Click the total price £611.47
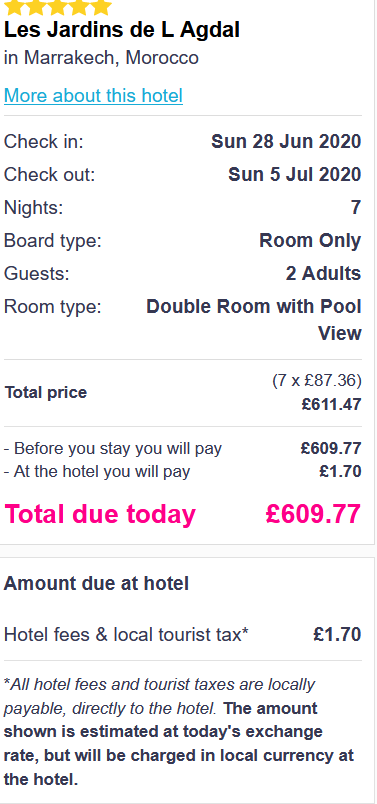This screenshot has height=804, width=377. pyautogui.click(x=331, y=405)
